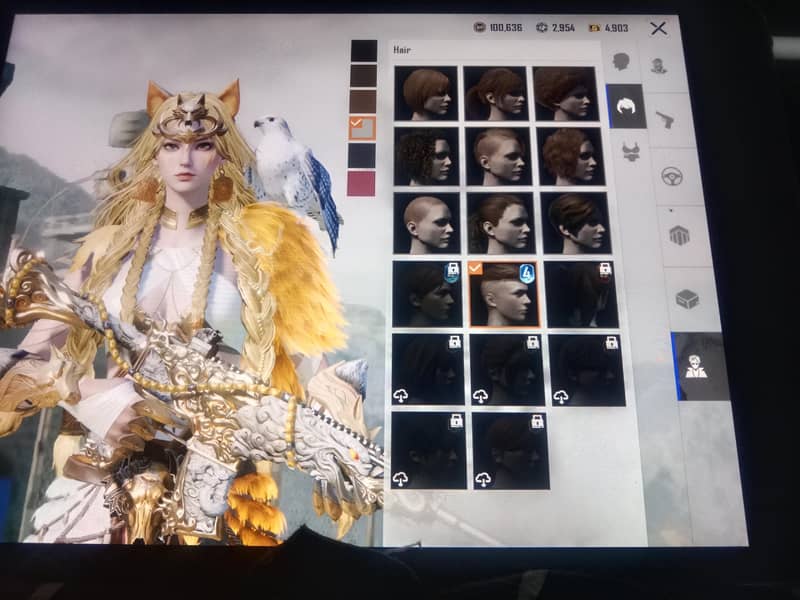
Task: Tap the download cloud on the fifth row's first hairstyle
Action: point(401,395)
